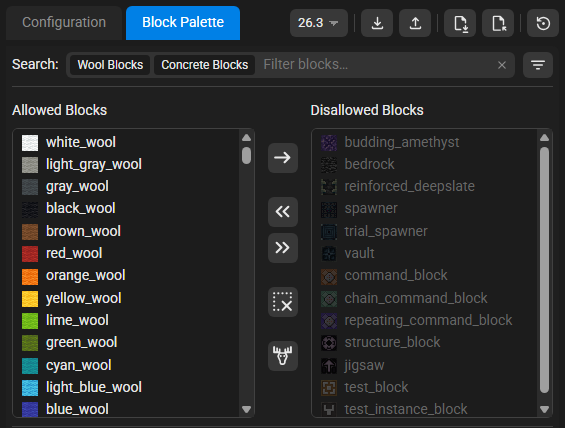Click Disallowed Blocks scrollbar down arrow

pos(544,409)
